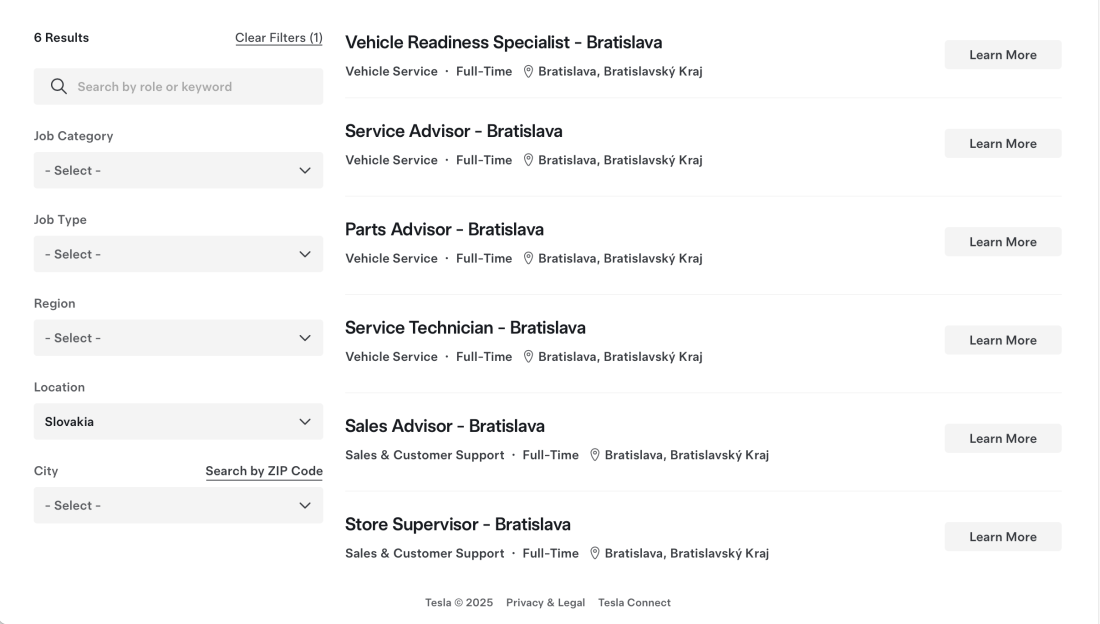1100x624 pixels.
Task: Click location pin icon for Vehicle Readiness Specialist
Action: [528, 72]
